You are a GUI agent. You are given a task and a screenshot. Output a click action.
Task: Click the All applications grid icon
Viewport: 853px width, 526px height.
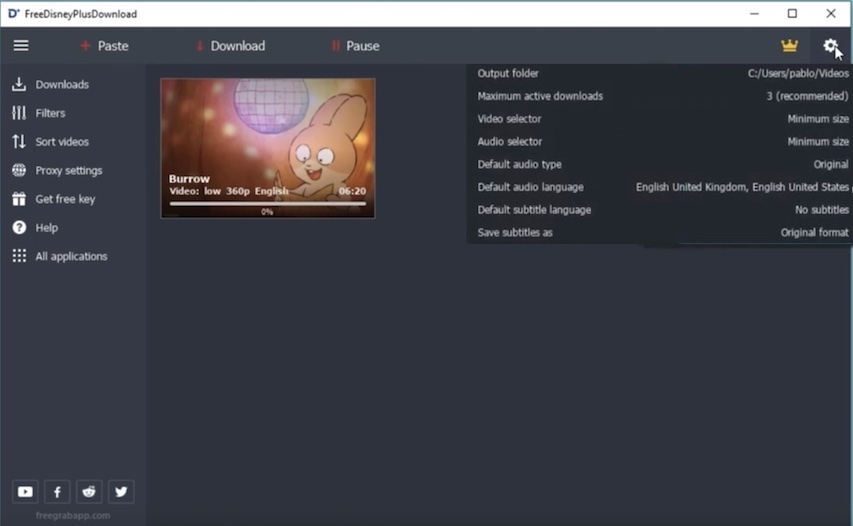tap(19, 256)
